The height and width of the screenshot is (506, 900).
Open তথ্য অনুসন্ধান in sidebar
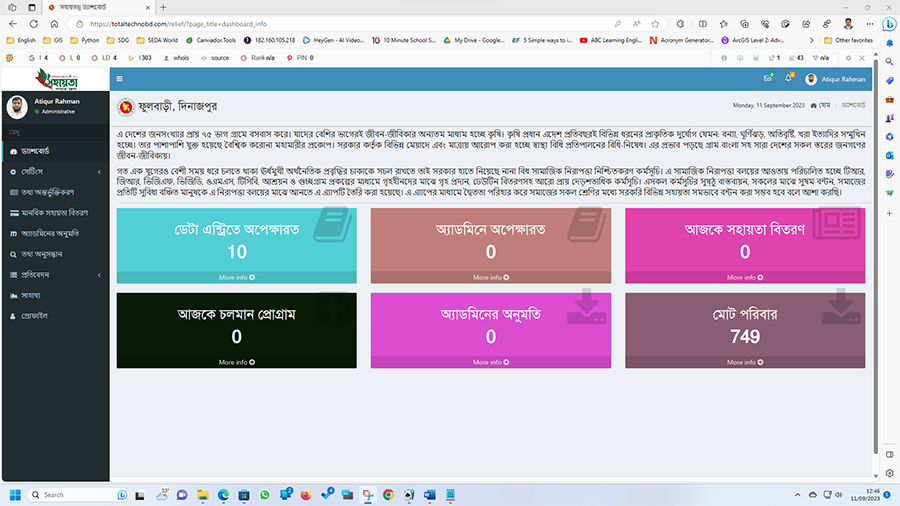click(55, 254)
